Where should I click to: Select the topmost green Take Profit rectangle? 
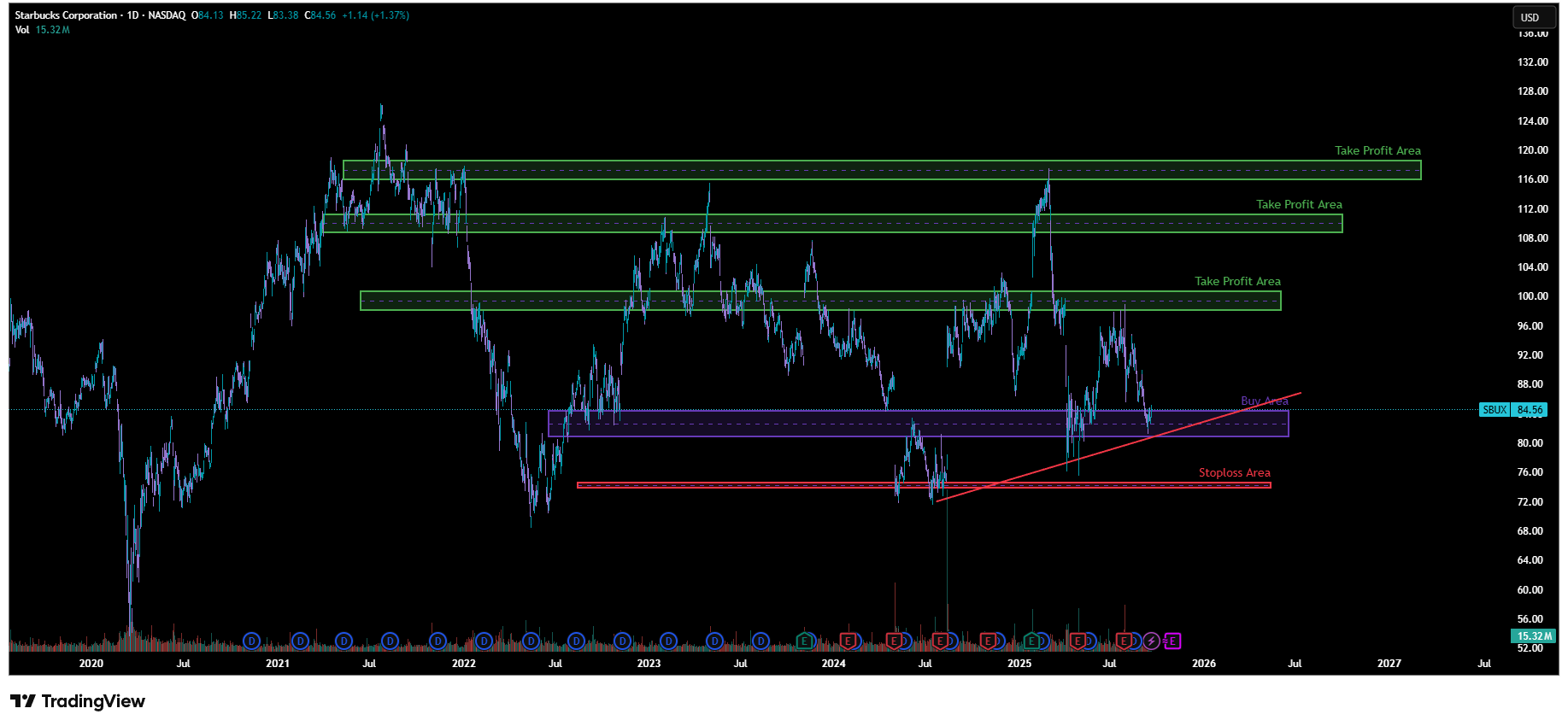(x=882, y=170)
